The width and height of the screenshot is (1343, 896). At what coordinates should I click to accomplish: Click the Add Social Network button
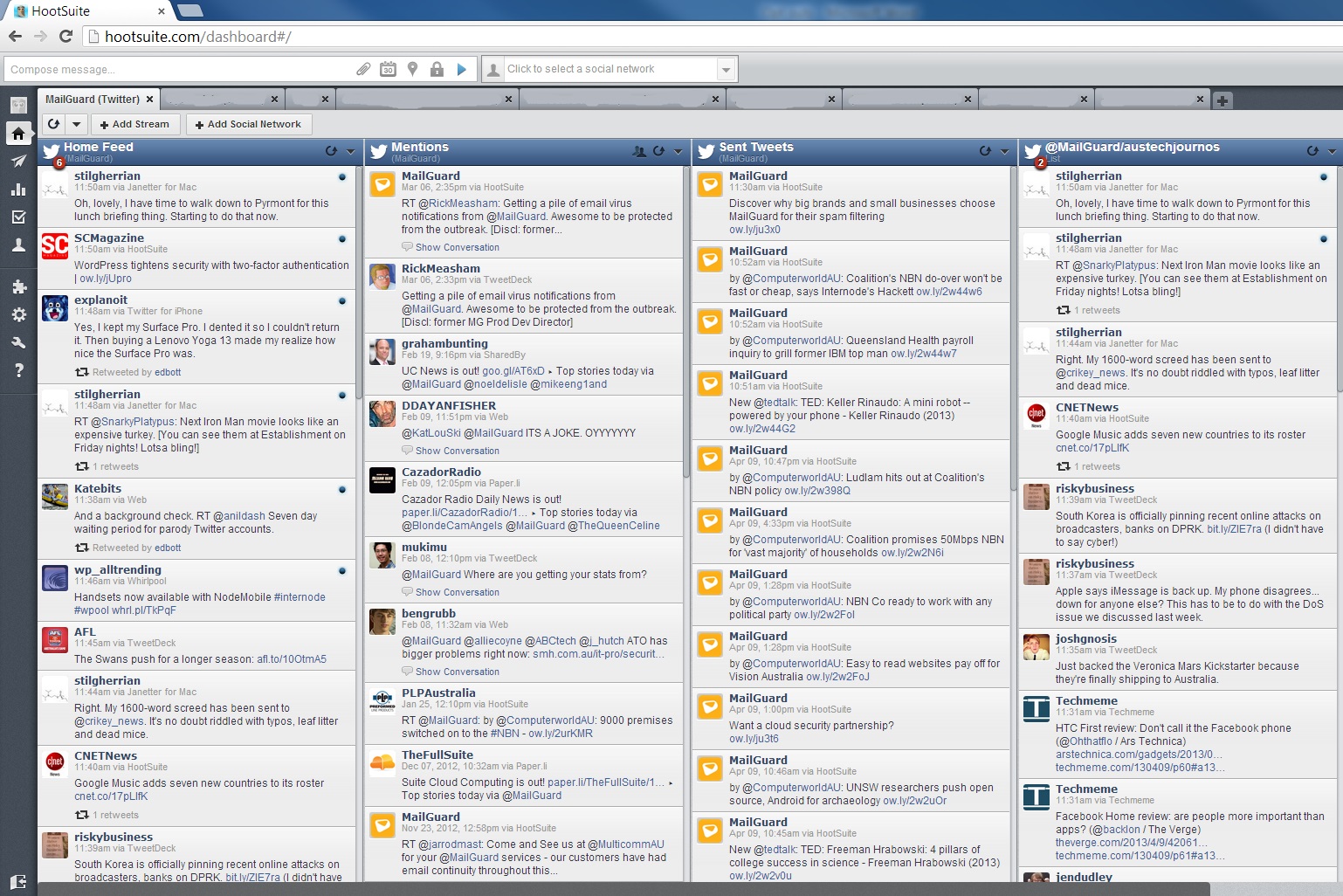click(x=248, y=124)
